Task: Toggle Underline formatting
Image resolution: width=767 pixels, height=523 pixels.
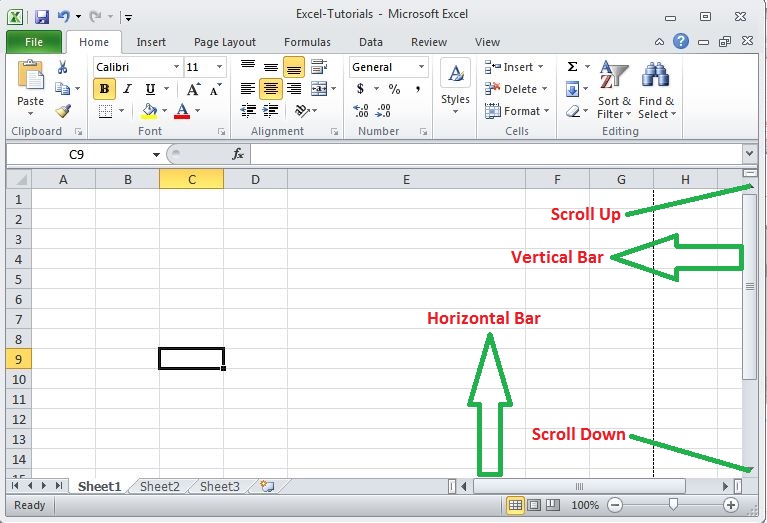Action: coord(151,89)
